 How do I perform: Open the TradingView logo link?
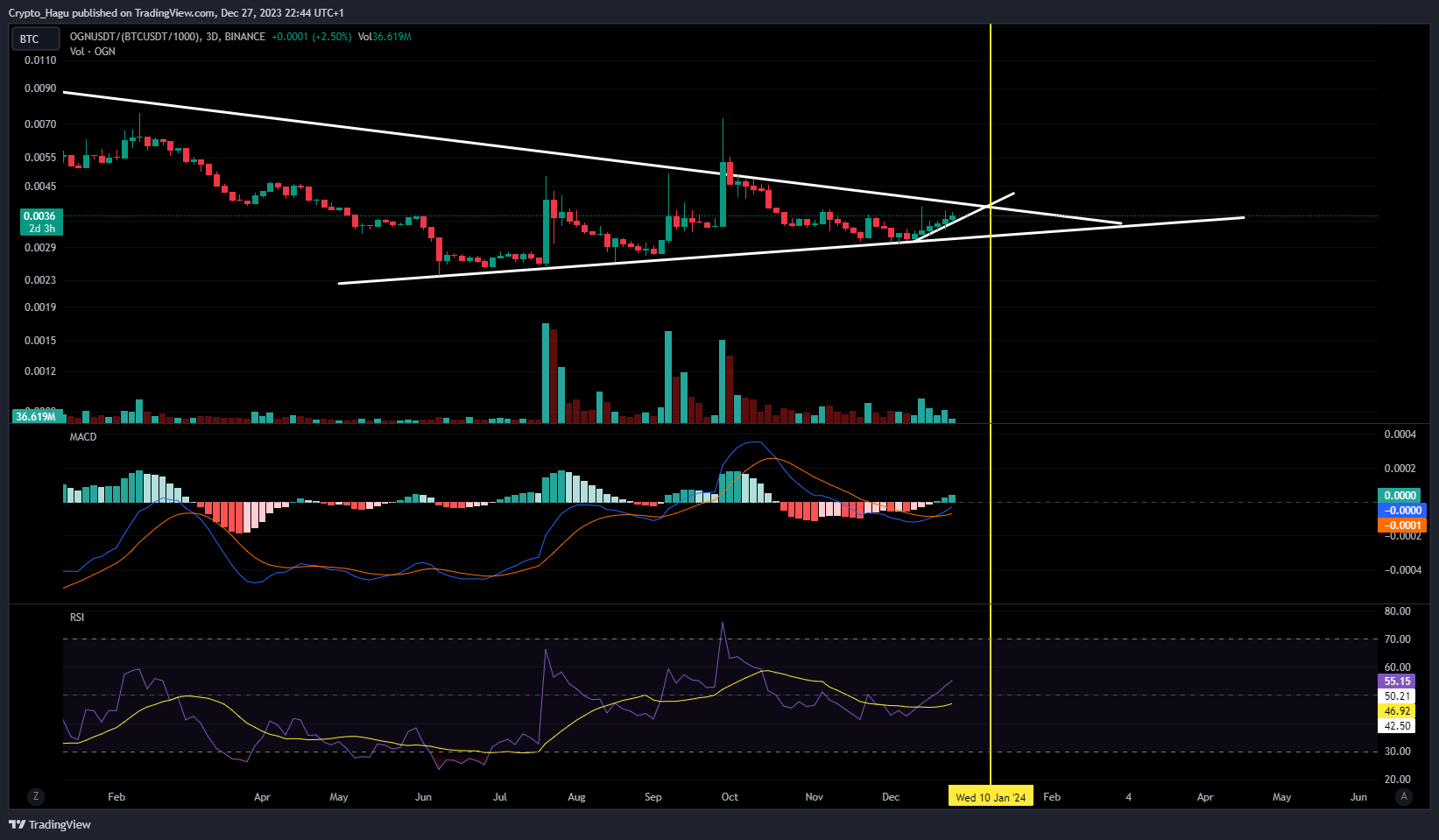click(x=50, y=824)
